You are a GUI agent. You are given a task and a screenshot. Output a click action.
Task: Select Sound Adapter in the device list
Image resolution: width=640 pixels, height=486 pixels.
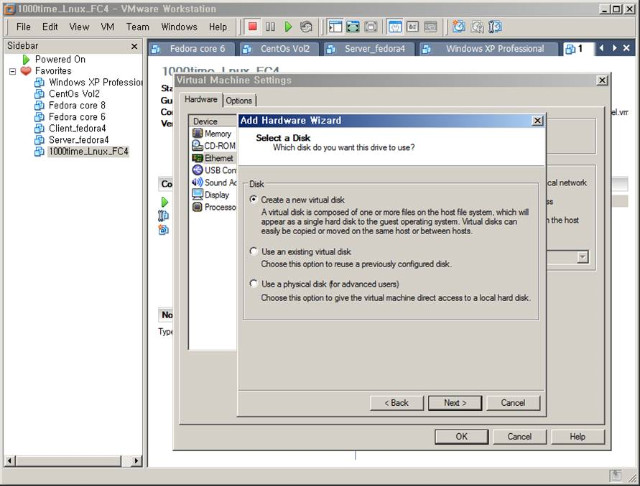[x=213, y=182]
